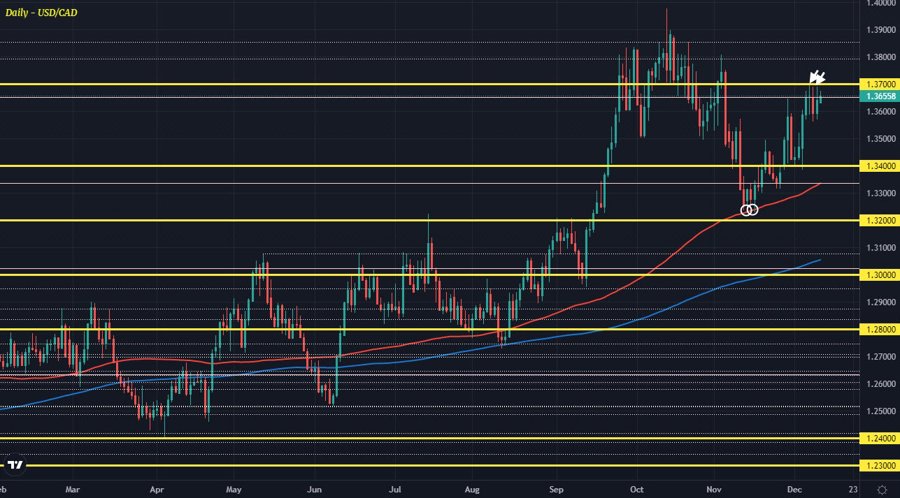Click the 1.36000 price axis label
The width and height of the screenshot is (900, 498).
tap(880, 111)
